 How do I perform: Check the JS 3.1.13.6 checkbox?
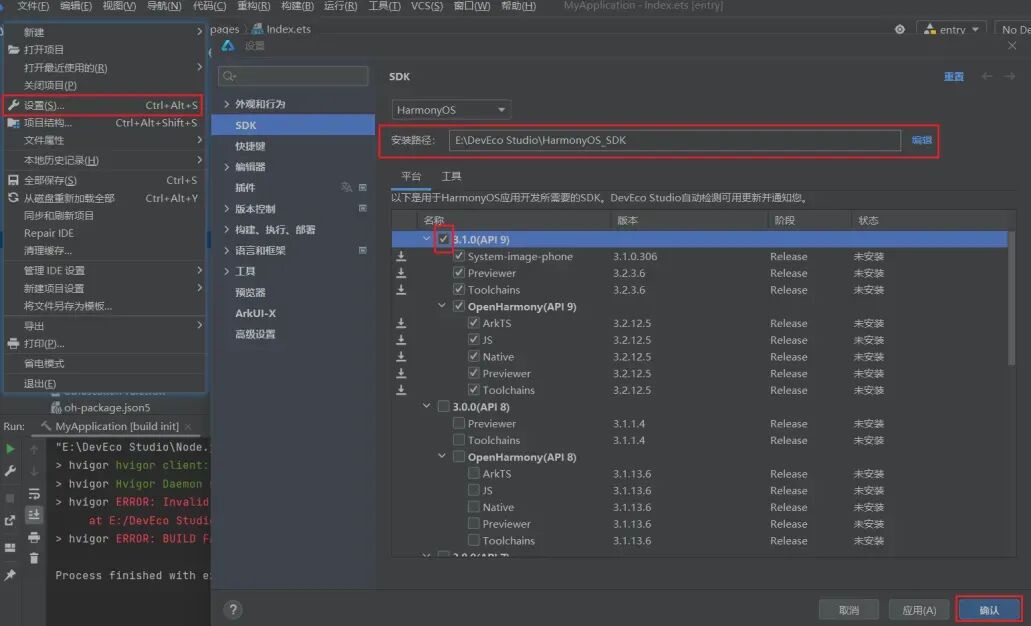(x=473, y=490)
